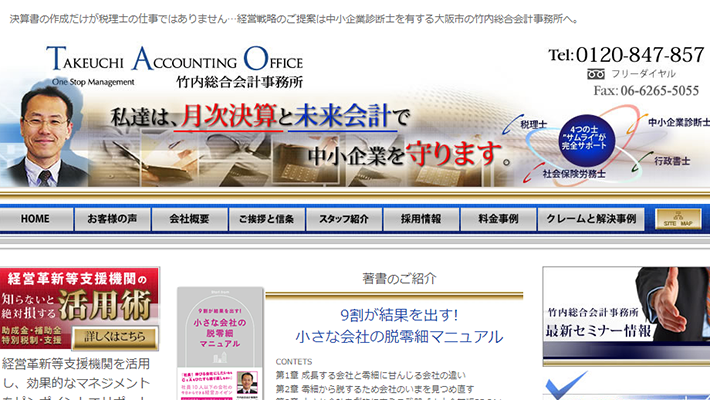Click the 著書のご紹介 heading
The width and height of the screenshot is (710, 400).
coord(399,278)
